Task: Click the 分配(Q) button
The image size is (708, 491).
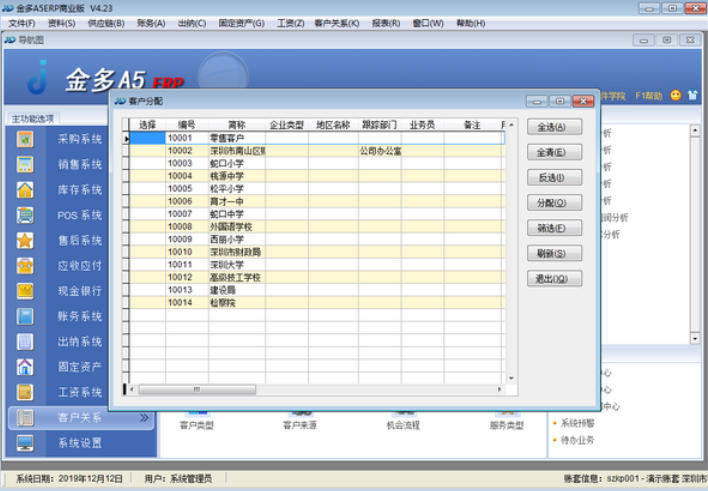Action: (554, 203)
